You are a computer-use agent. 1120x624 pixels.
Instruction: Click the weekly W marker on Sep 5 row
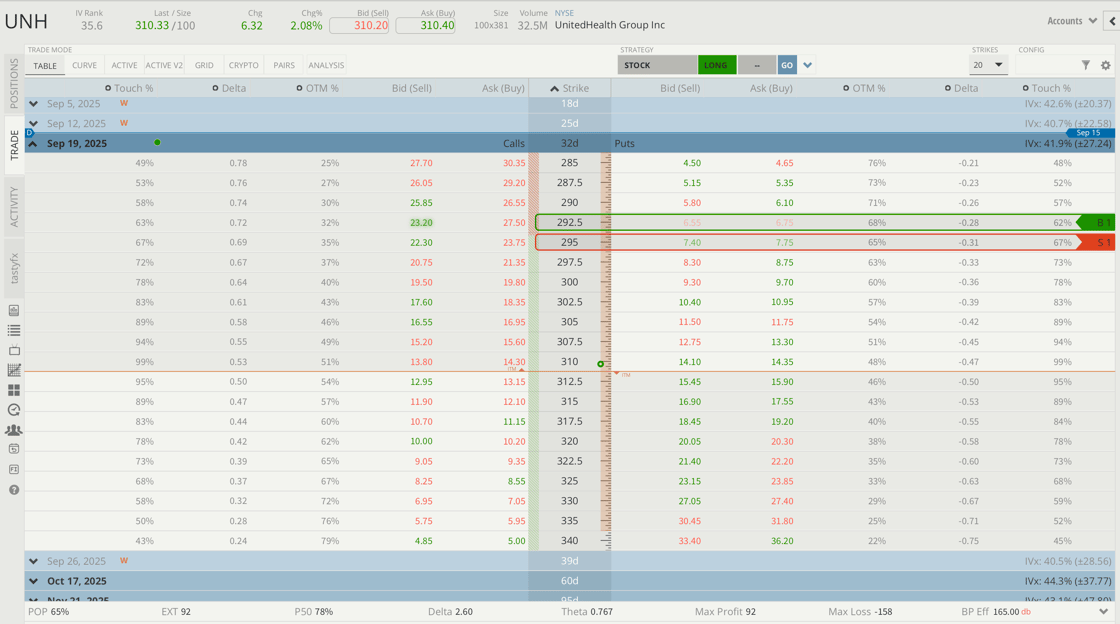coord(124,104)
